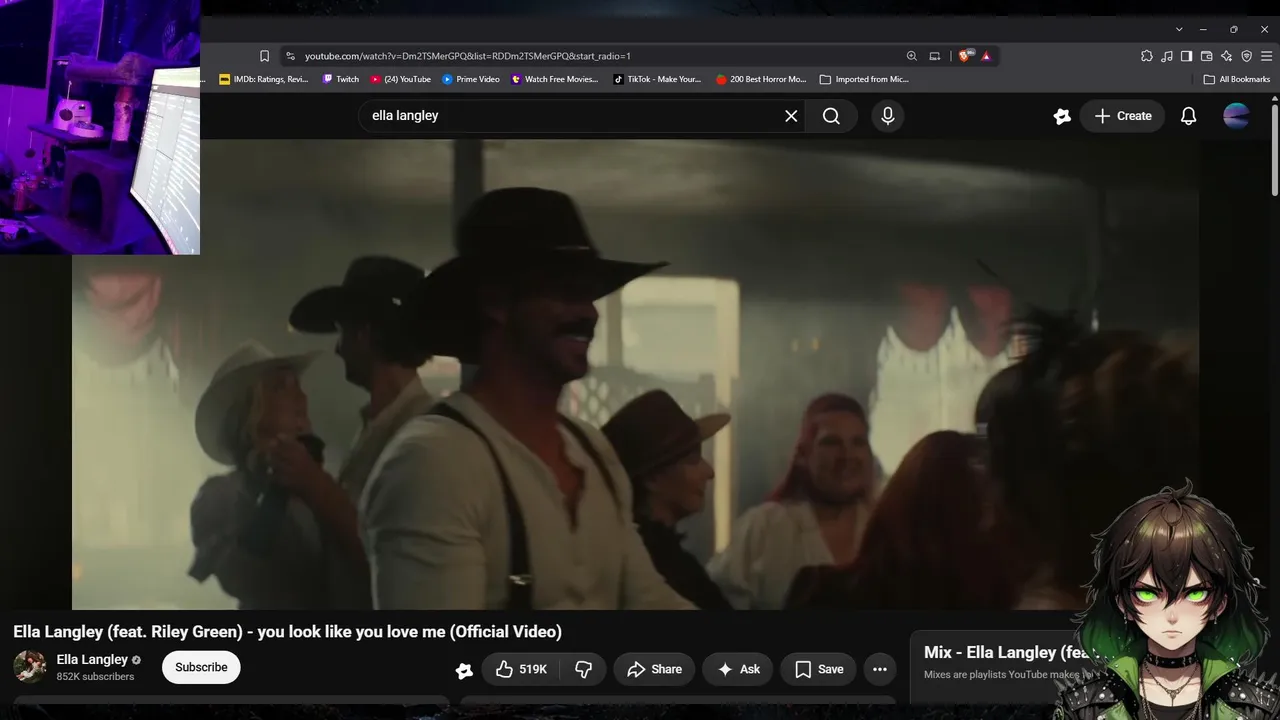
Task: Share the video
Action: click(654, 669)
